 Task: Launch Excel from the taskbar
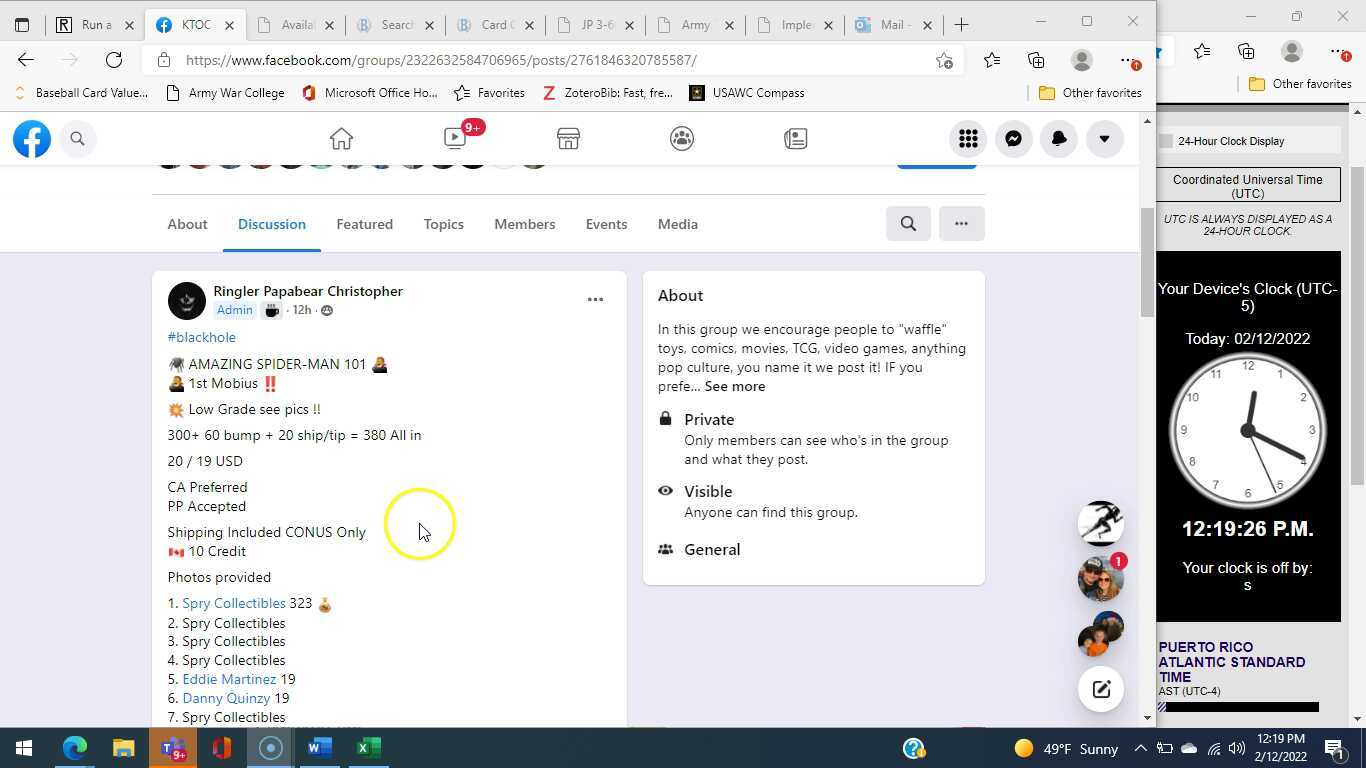(369, 748)
